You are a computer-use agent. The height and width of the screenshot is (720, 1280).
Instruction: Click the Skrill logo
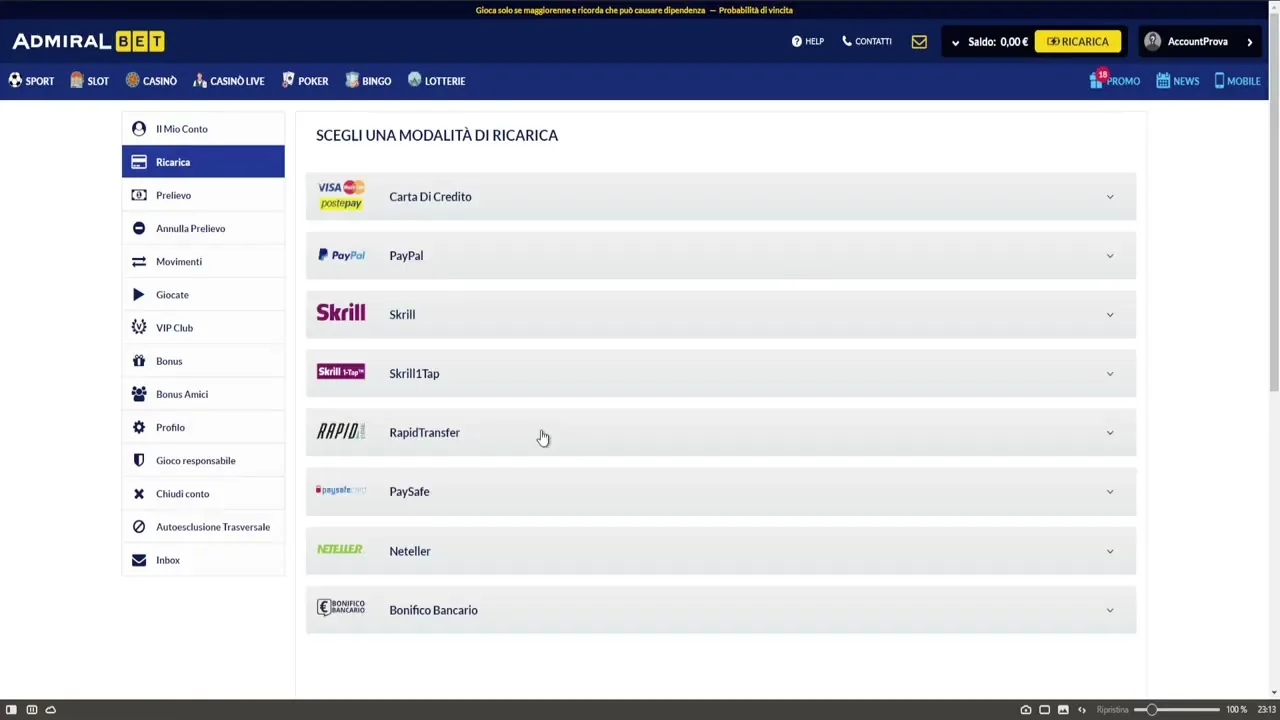(341, 313)
